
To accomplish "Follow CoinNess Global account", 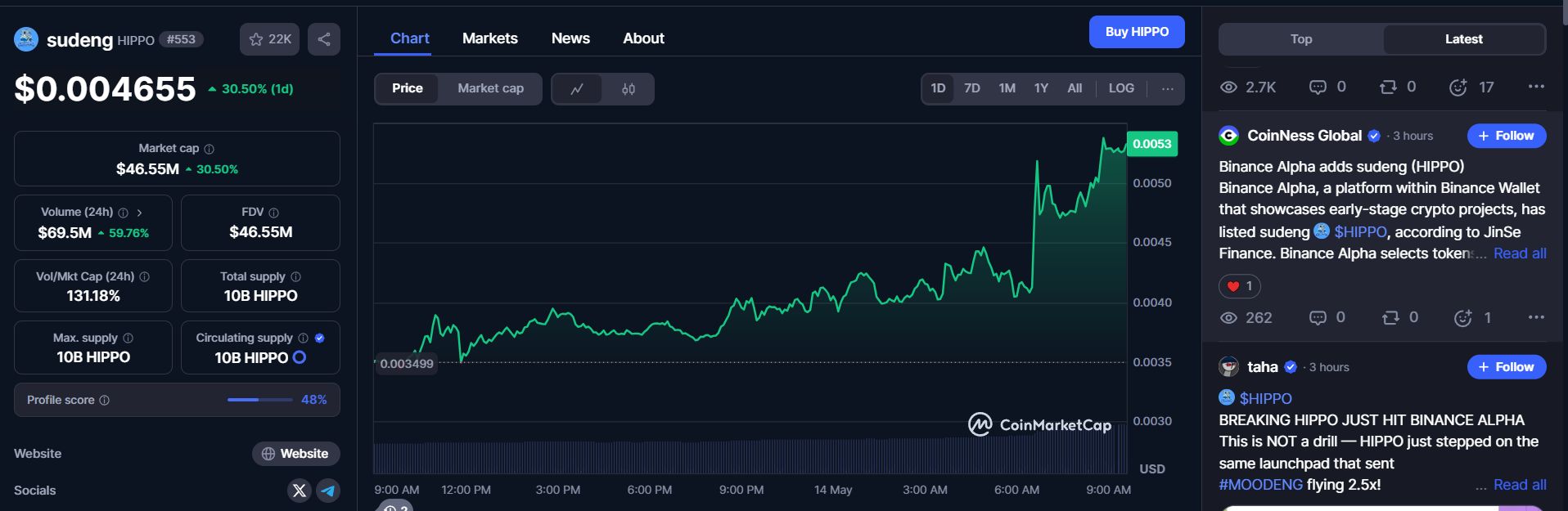I will pyautogui.click(x=1506, y=136).
